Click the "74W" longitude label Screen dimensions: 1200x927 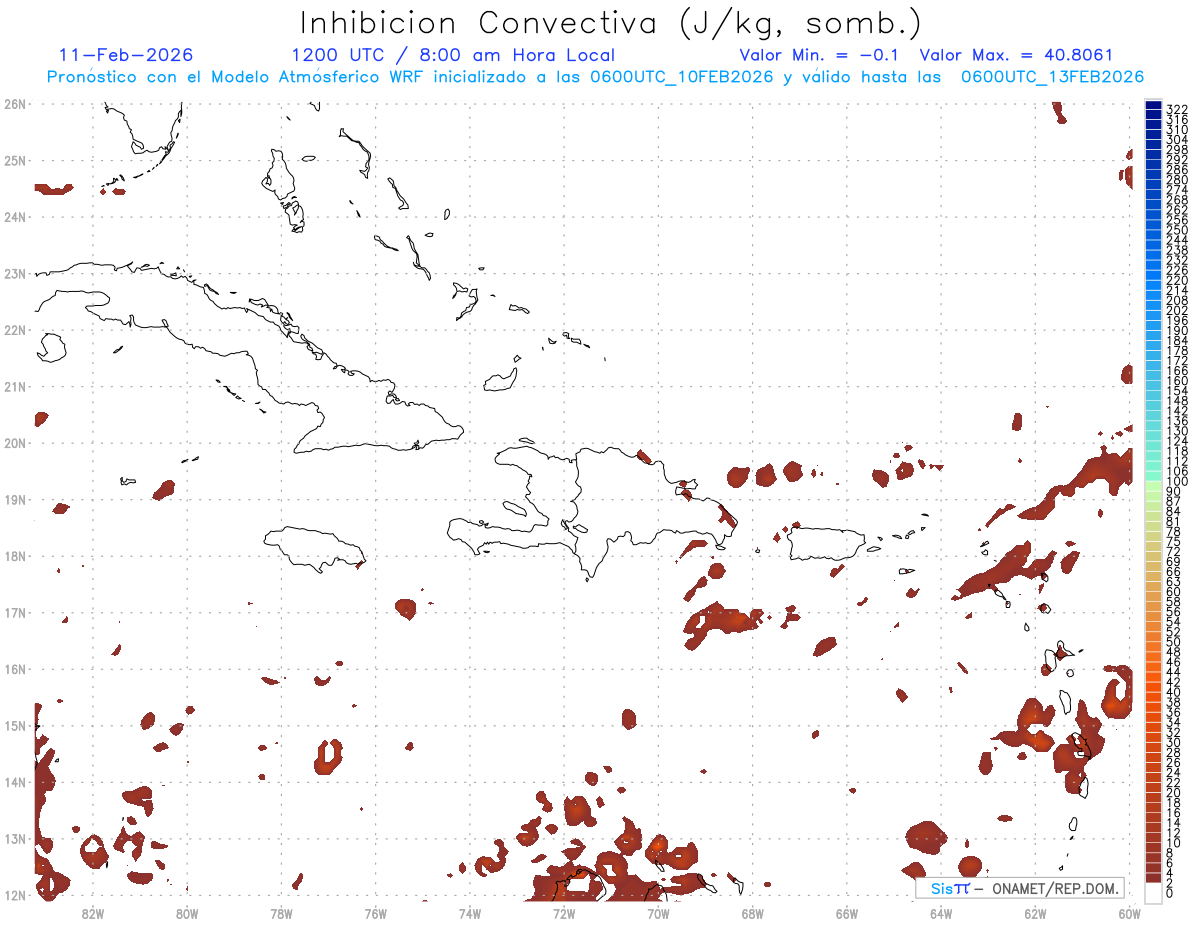point(470,912)
